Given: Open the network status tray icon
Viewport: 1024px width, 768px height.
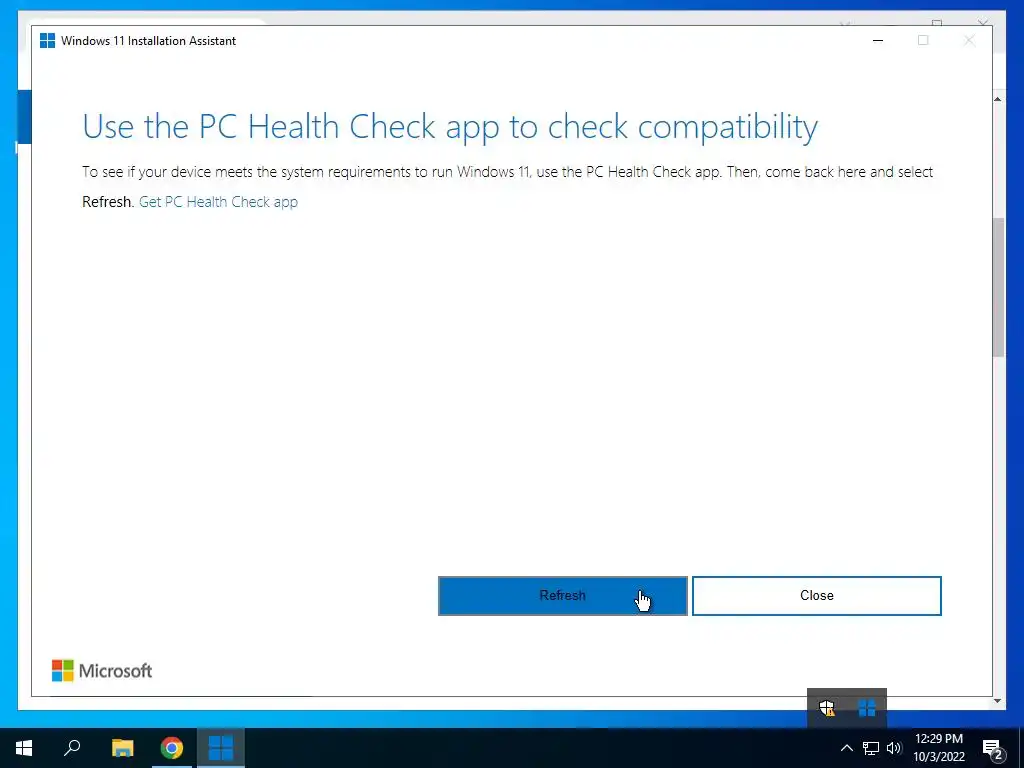Looking at the screenshot, I should pyautogui.click(x=871, y=748).
